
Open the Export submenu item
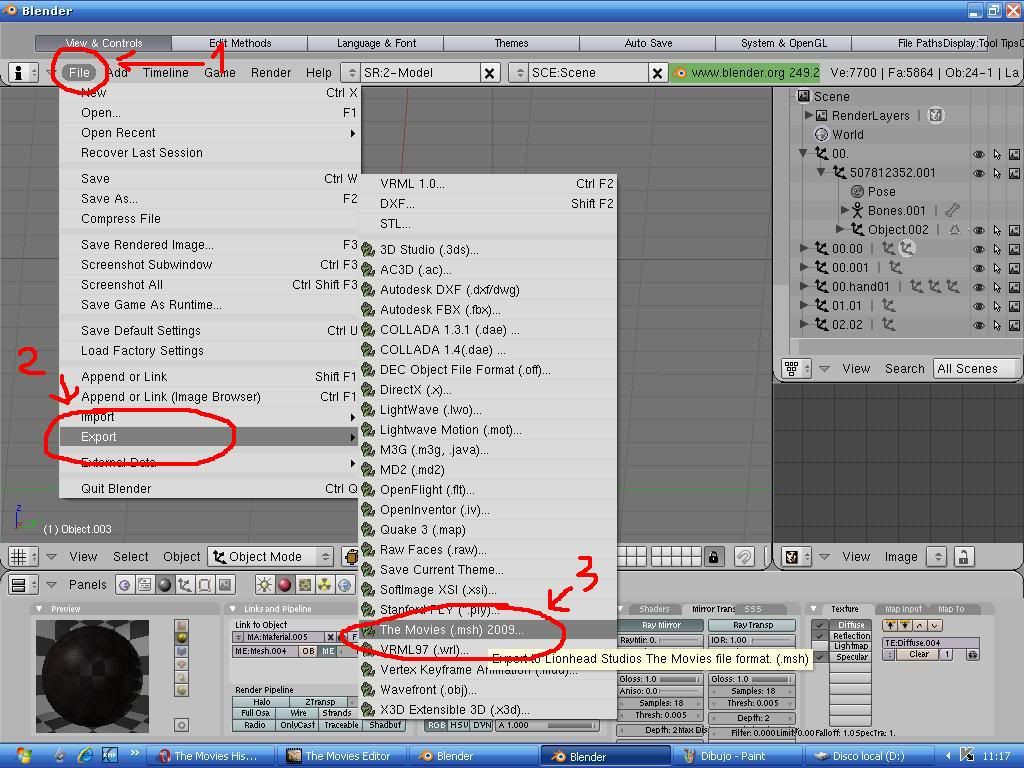[209, 437]
